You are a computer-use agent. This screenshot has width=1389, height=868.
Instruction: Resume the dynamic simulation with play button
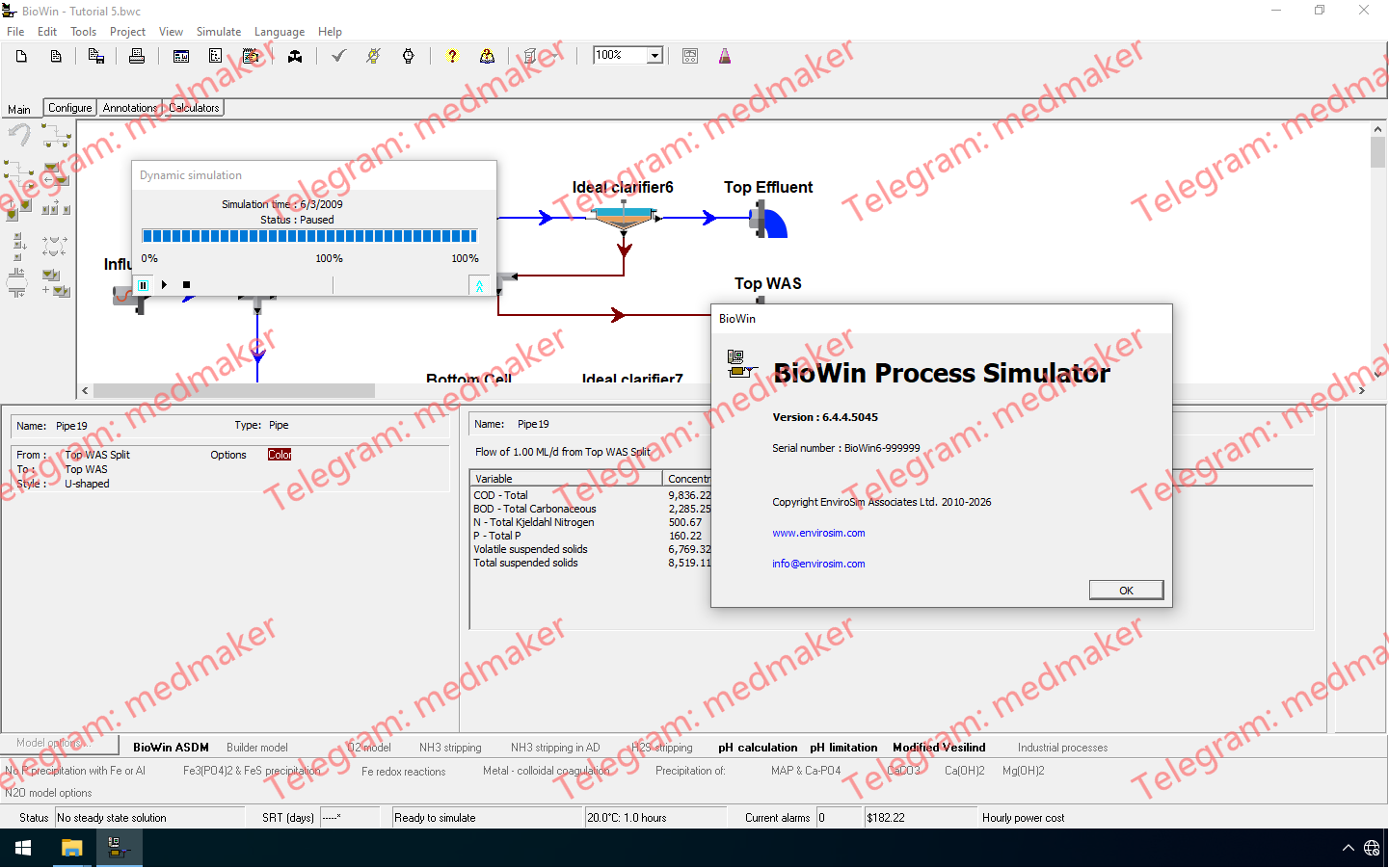coord(165,285)
